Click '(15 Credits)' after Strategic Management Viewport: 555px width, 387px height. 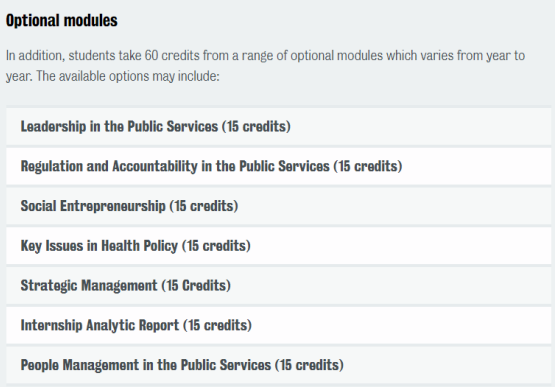click(196, 285)
